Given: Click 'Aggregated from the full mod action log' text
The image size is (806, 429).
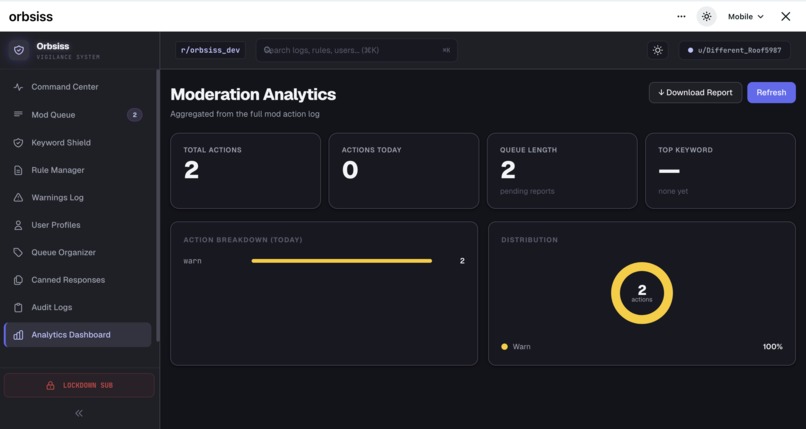Looking at the screenshot, I should (x=245, y=114).
